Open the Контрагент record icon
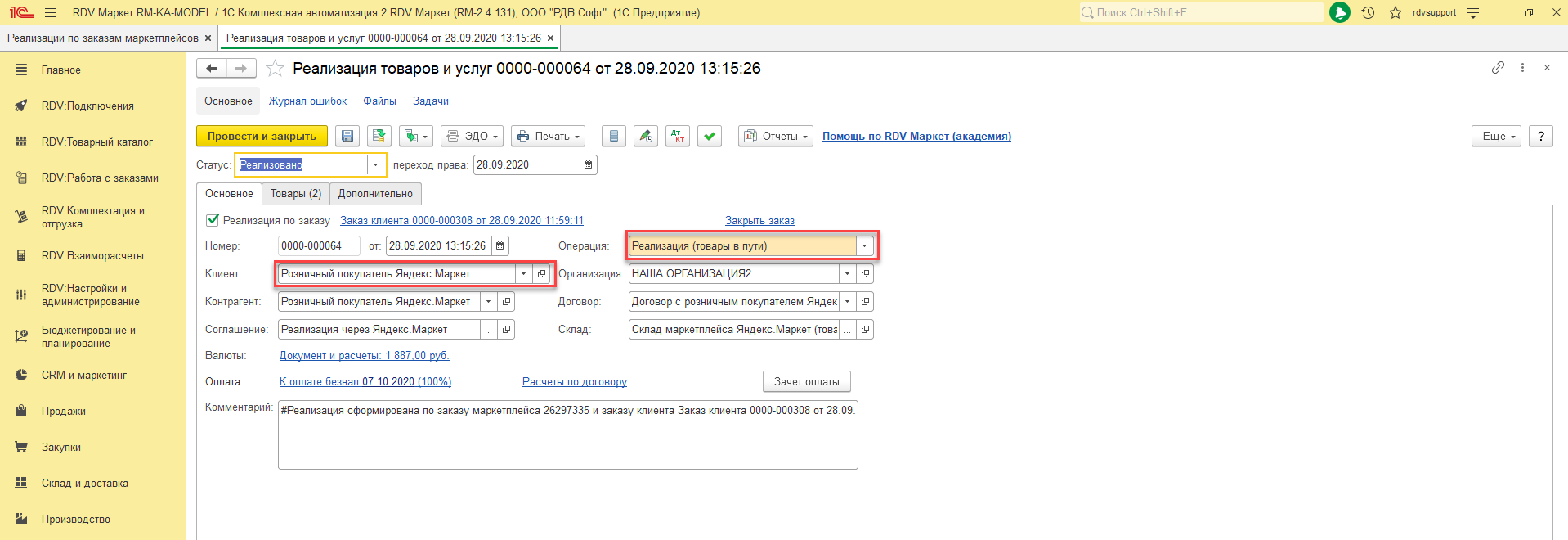This screenshot has height=540, width=1568. pyautogui.click(x=506, y=302)
